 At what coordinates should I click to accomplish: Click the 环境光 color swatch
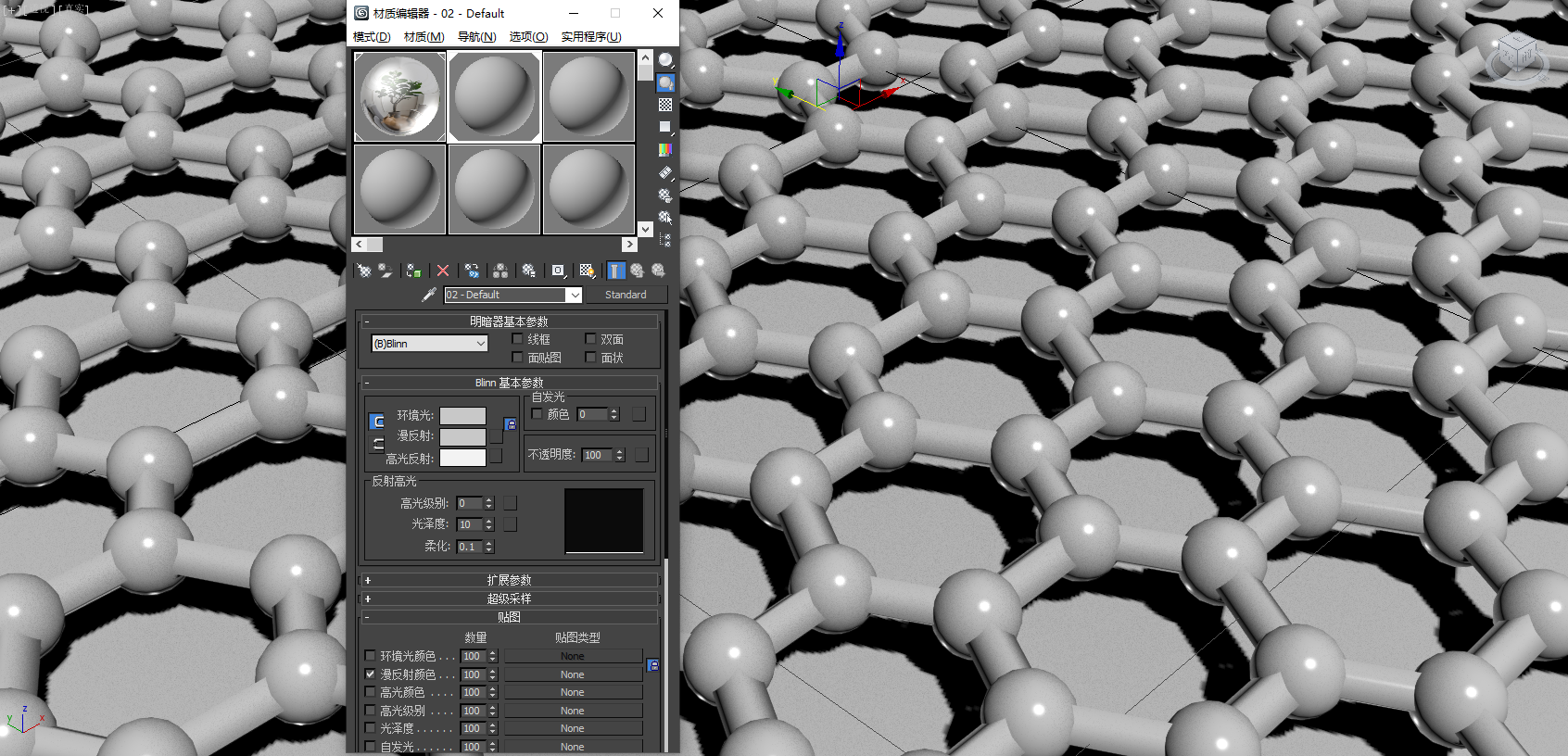[462, 416]
